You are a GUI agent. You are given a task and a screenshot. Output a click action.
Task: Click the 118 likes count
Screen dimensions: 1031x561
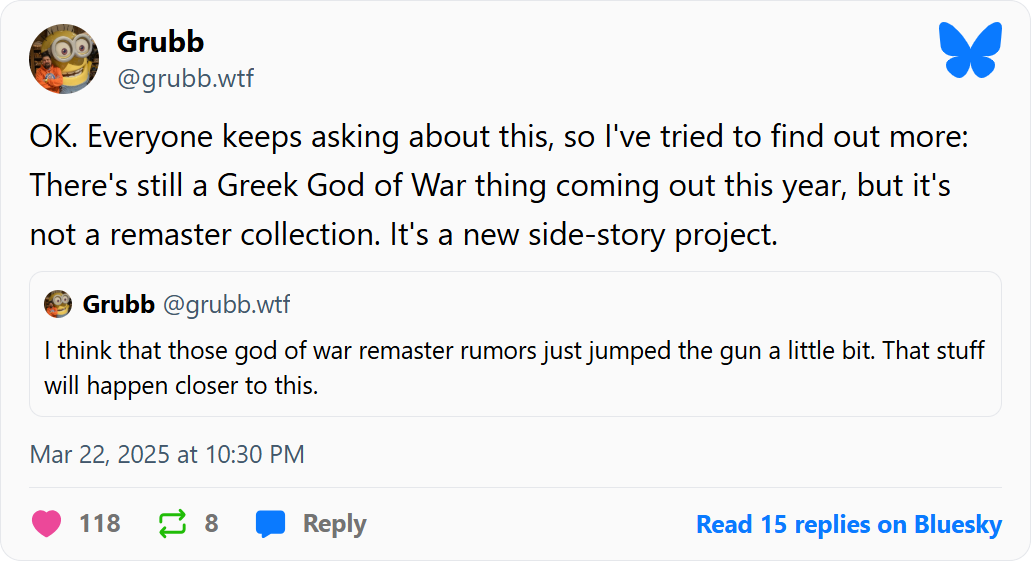[99, 524]
